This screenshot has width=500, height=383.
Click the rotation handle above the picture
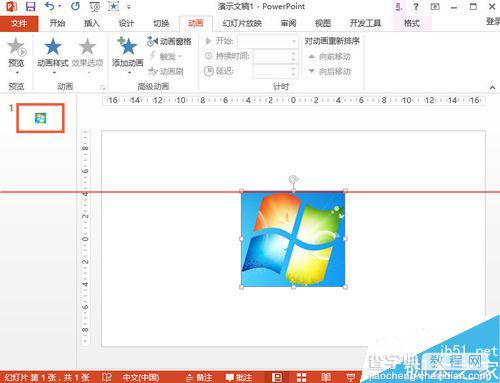293,180
